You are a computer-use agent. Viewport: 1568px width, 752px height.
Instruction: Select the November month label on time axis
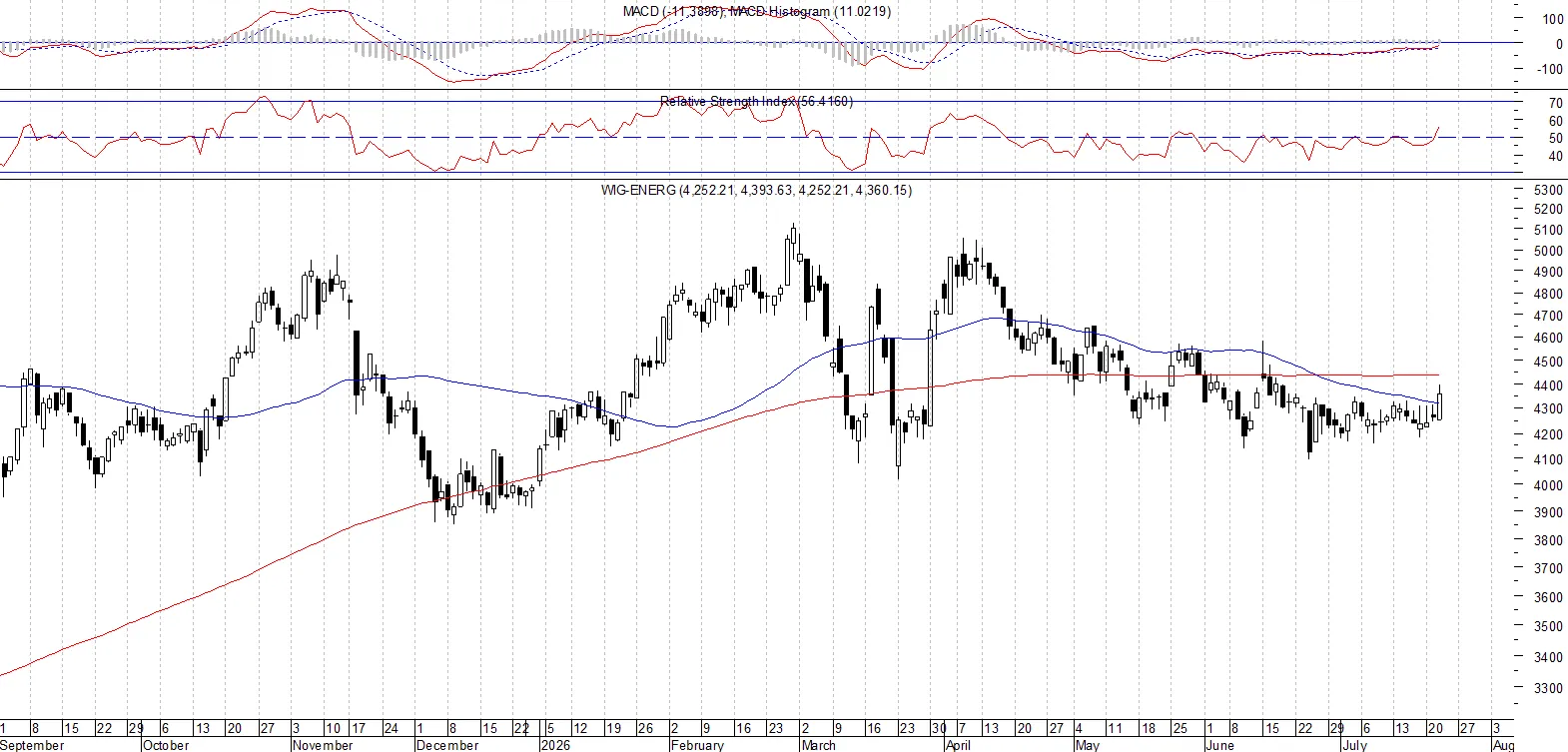coord(323,745)
